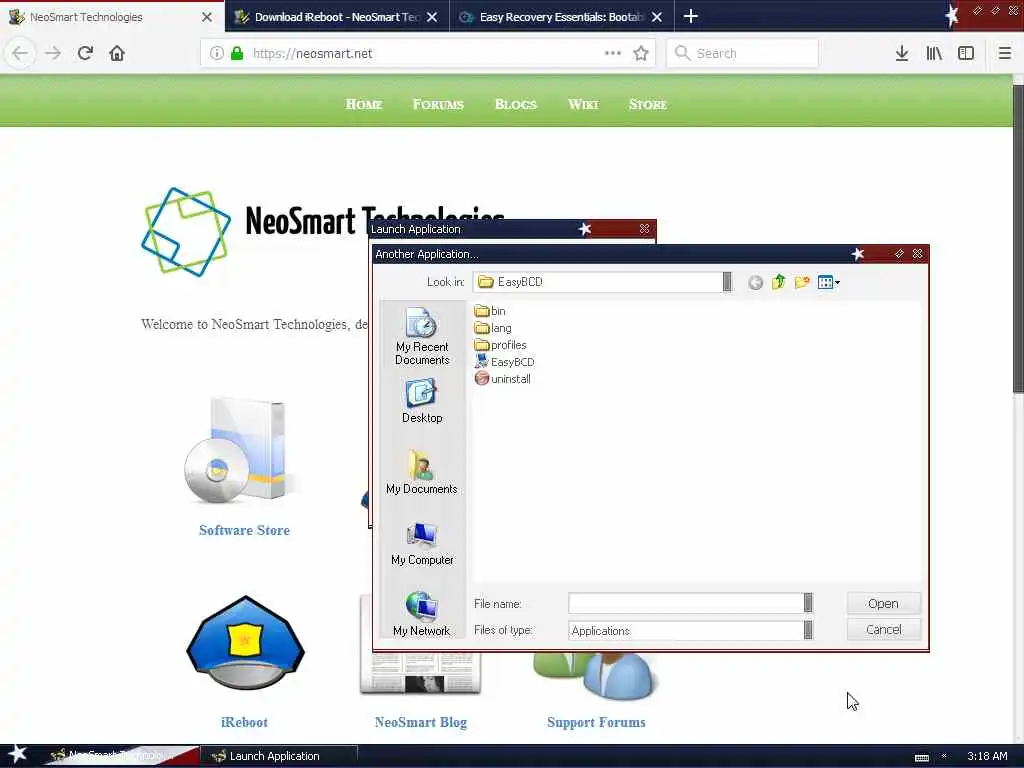Viewport: 1024px width, 768px height.
Task: Close the Download iReboot tab
Action: coord(432,17)
